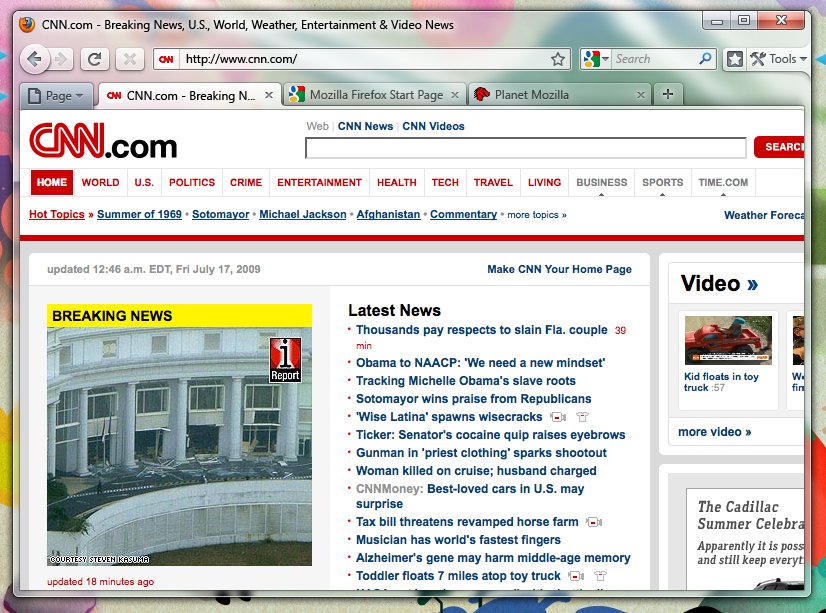Viewport: 826px width, 613px height.
Task: Open the CRIME section
Action: click(246, 183)
